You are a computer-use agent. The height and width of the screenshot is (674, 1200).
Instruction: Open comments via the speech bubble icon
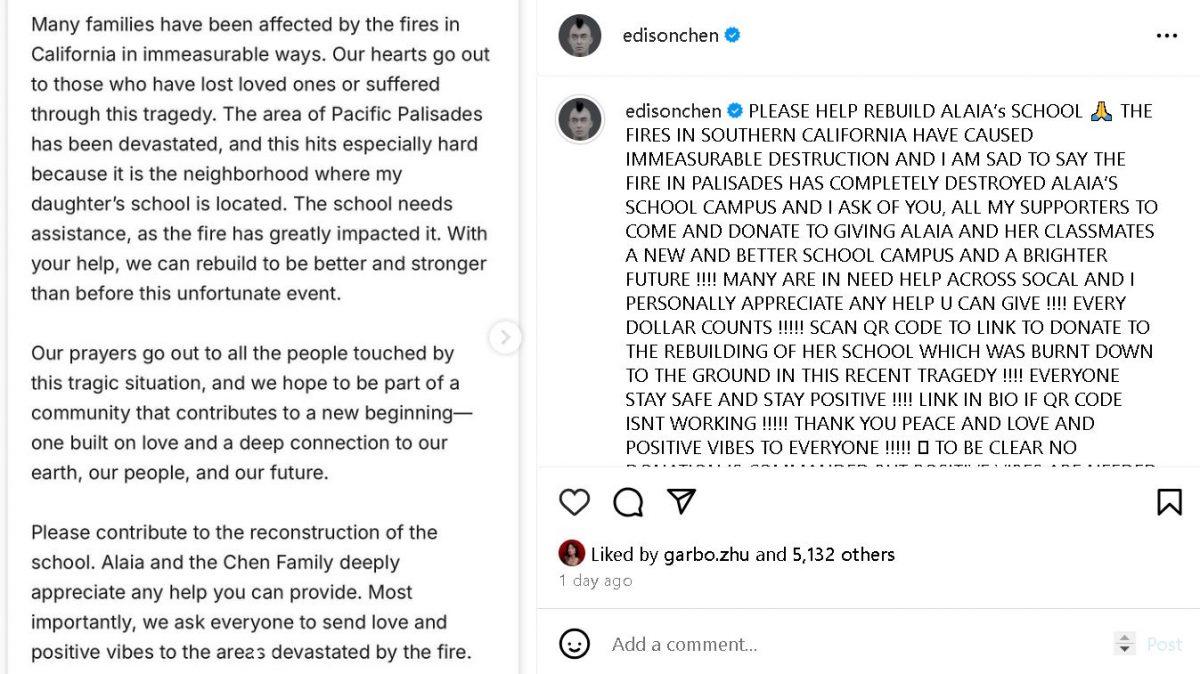[628, 502]
